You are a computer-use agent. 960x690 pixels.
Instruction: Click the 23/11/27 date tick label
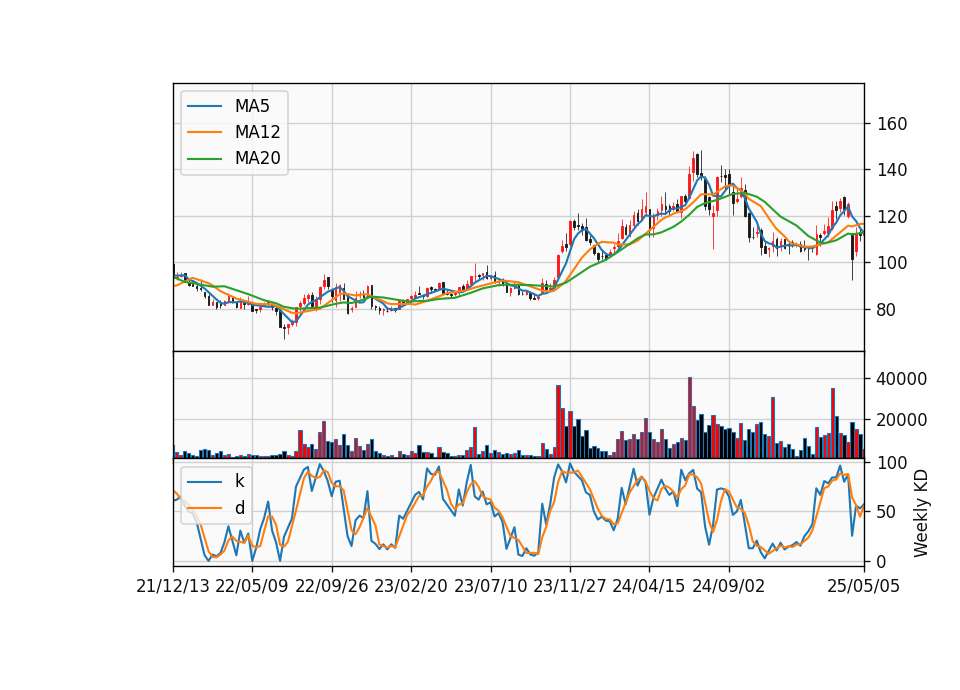(x=570, y=587)
